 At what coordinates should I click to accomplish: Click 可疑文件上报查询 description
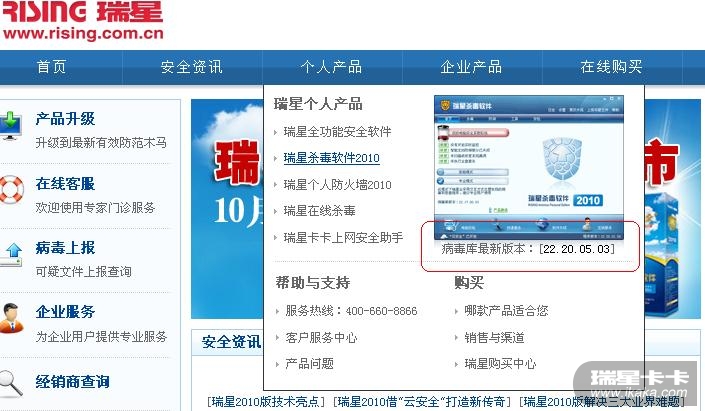pos(84,272)
